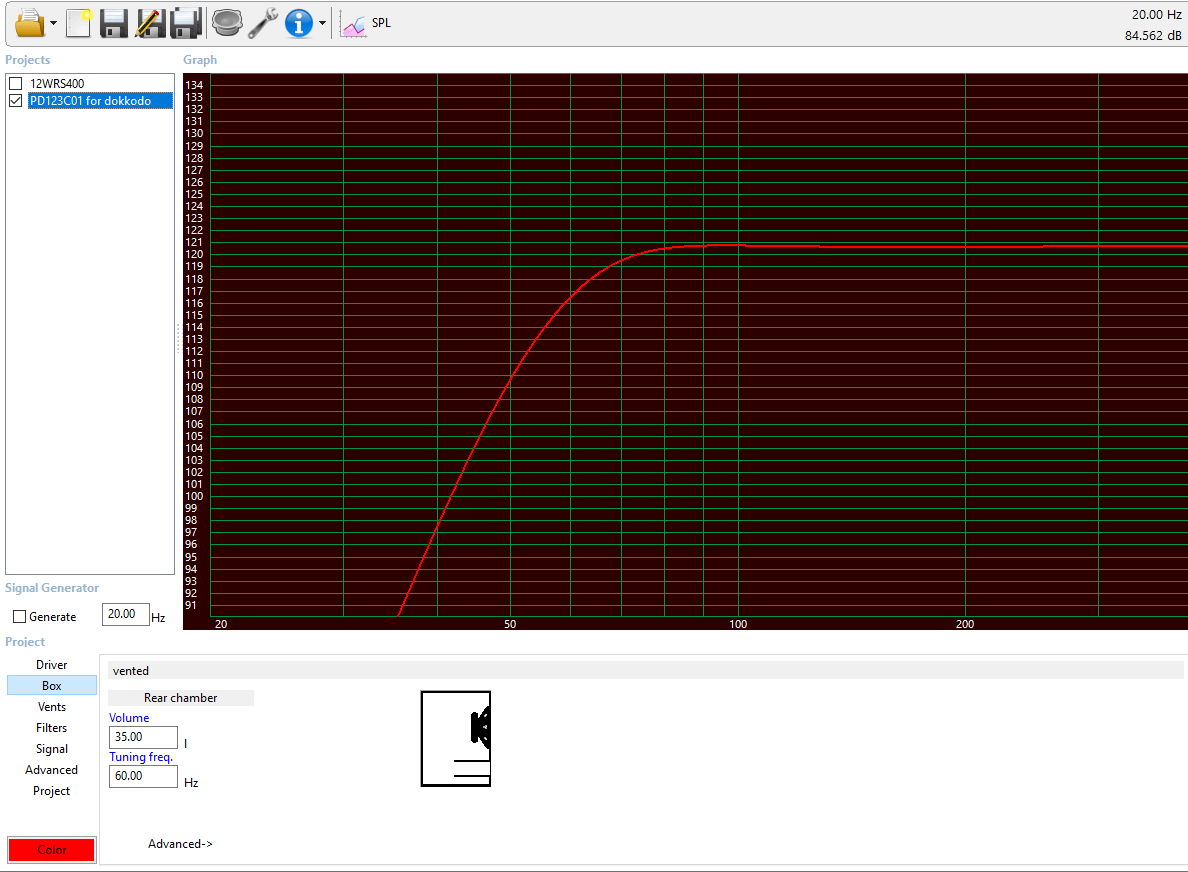Open the driver editor speaker icon
1188x872 pixels.
click(227, 23)
